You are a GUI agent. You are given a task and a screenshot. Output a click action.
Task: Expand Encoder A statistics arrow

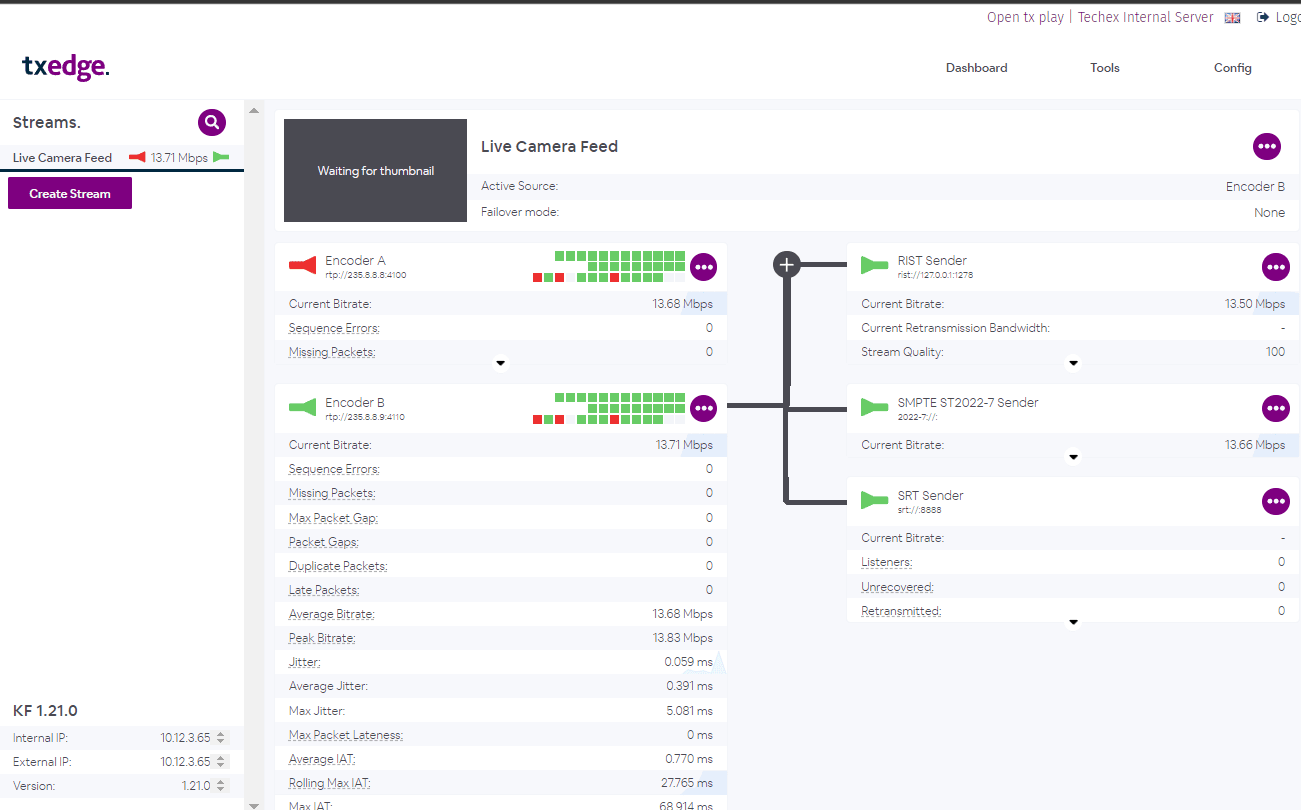tap(501, 364)
